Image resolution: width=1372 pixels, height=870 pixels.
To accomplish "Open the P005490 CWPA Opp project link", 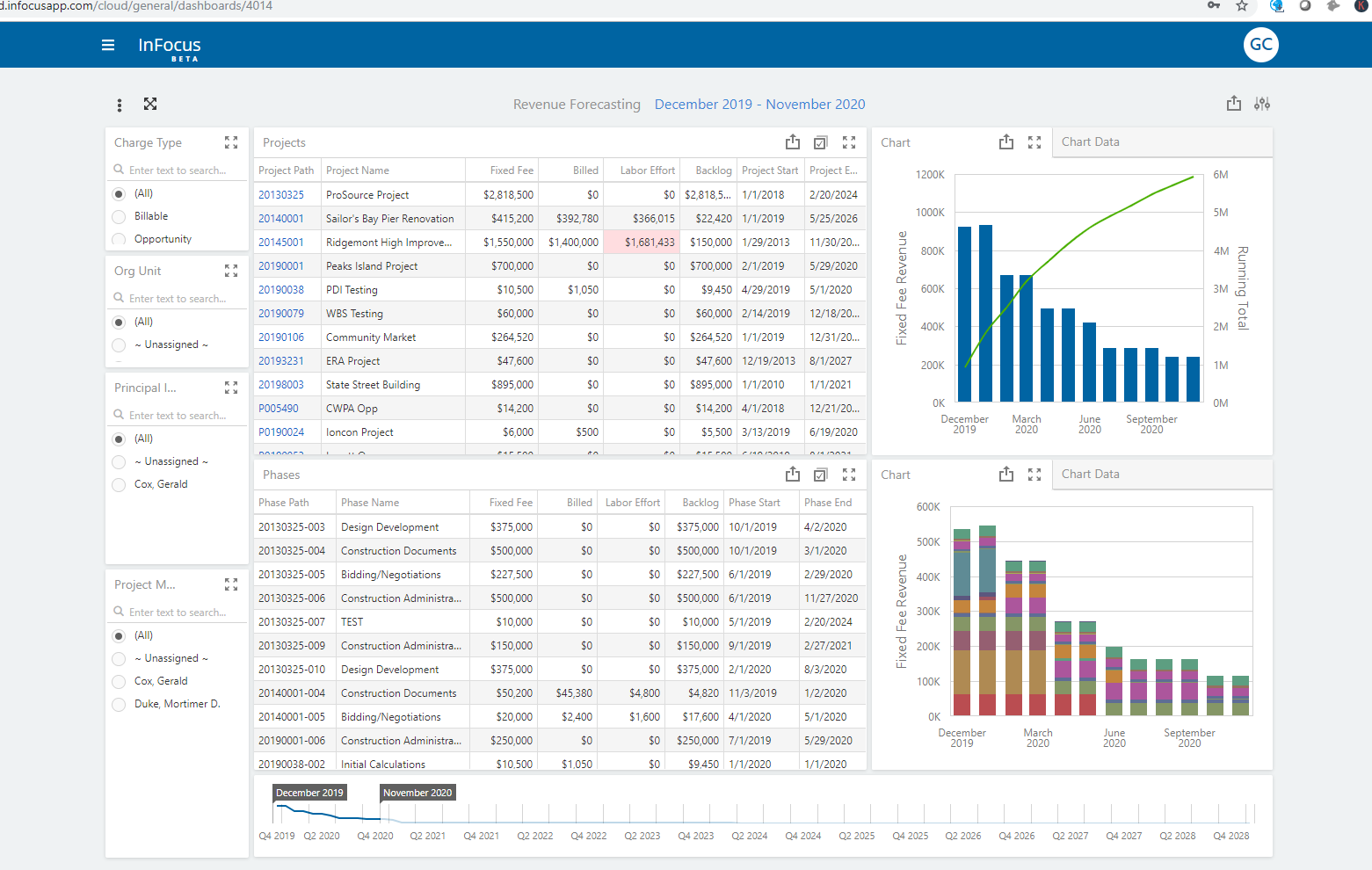I will (278, 408).
